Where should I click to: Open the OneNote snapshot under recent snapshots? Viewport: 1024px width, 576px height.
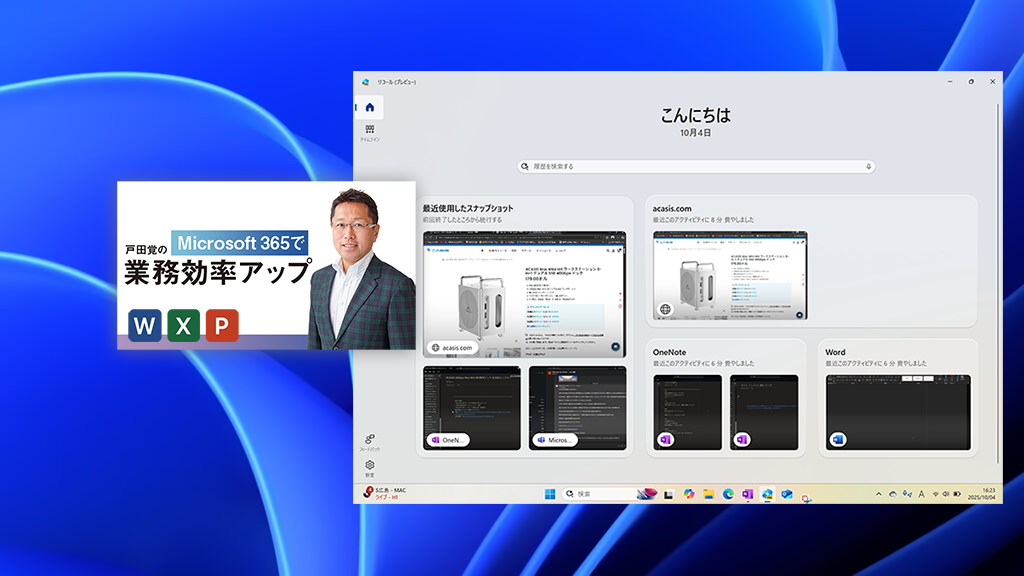(x=472, y=407)
